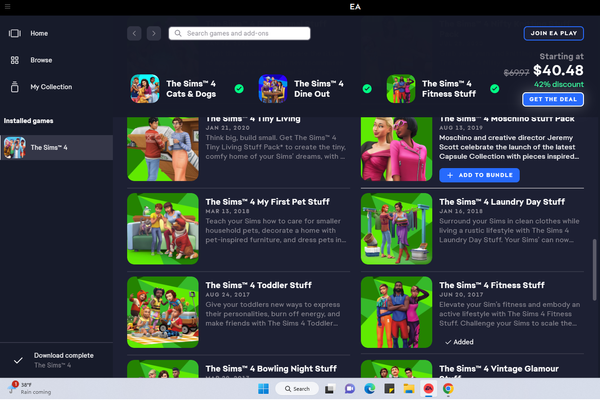
Task: Select The Sims 4 under Installed games
Action: [x=57, y=147]
